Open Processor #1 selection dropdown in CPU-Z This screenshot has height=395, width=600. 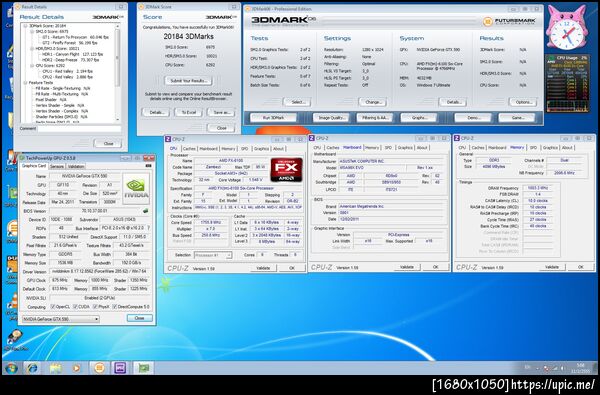[x=213, y=255]
